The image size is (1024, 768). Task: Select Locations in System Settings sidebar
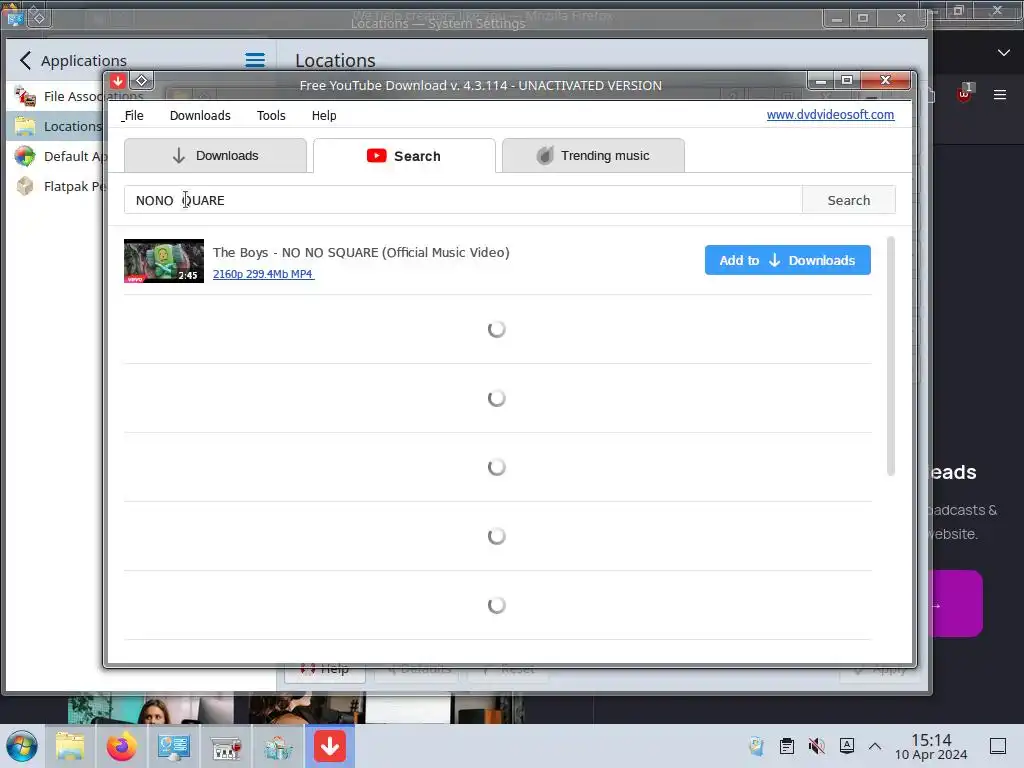click(57, 126)
